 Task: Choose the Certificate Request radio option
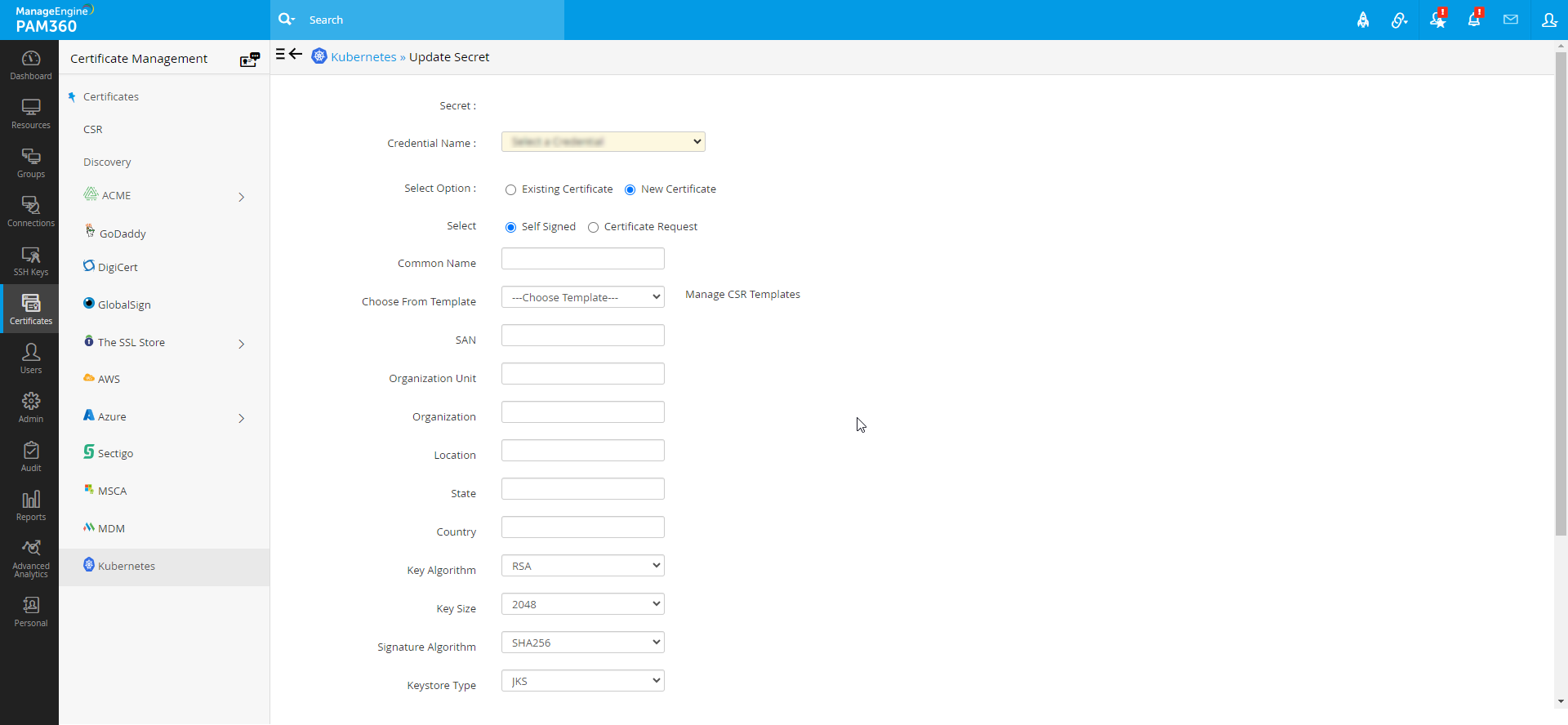(593, 227)
